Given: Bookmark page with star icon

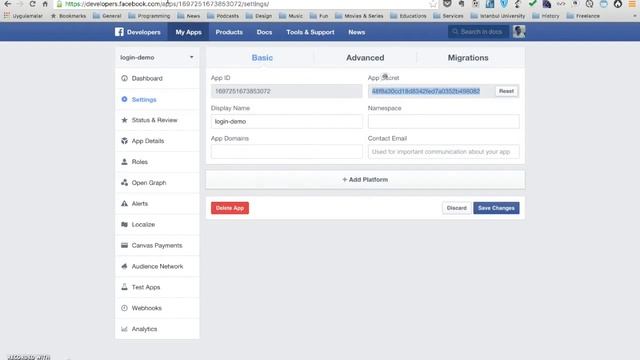Looking at the screenshot, I should point(433,4).
